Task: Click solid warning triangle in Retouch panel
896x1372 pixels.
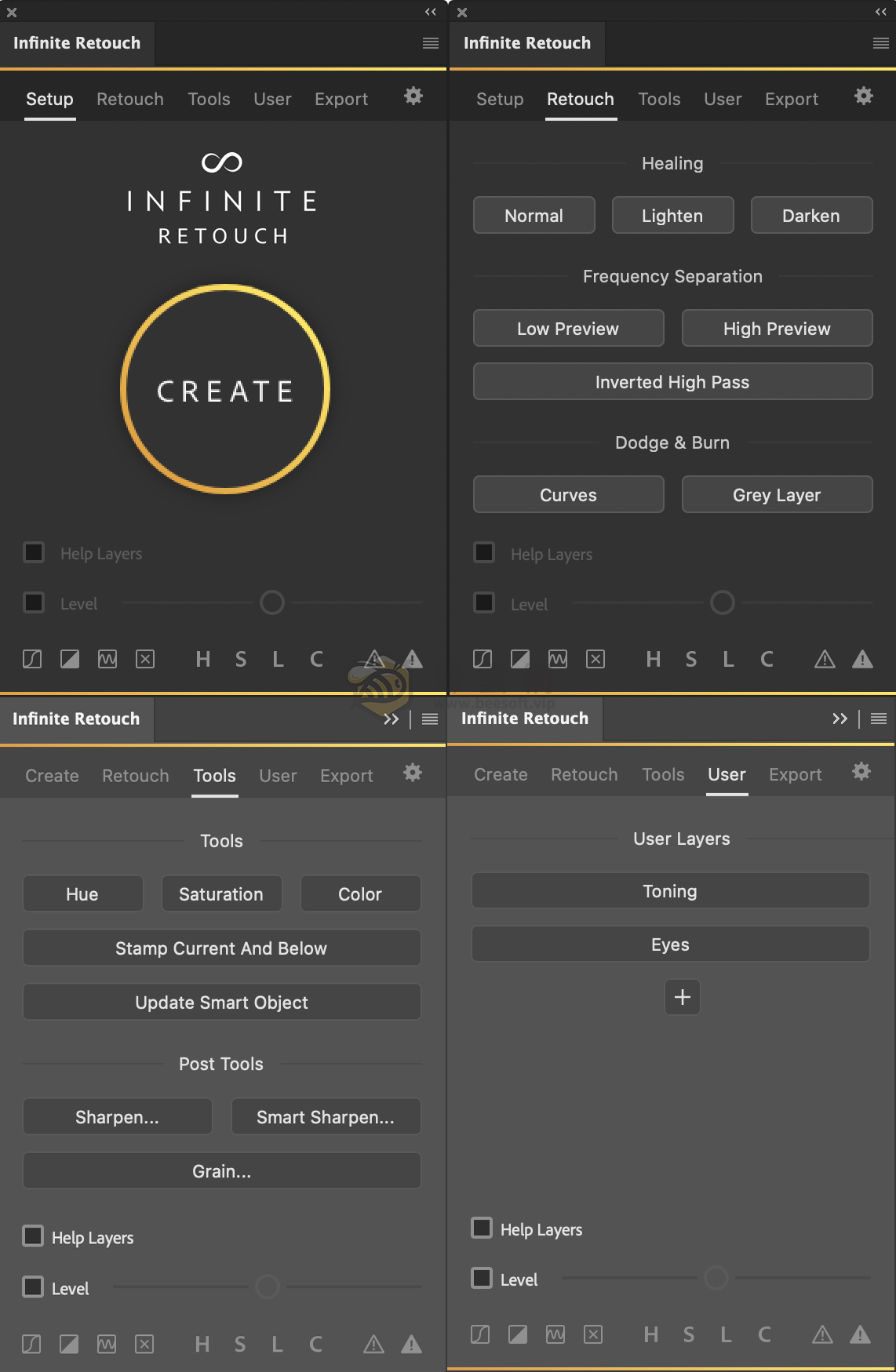Action: click(x=862, y=659)
